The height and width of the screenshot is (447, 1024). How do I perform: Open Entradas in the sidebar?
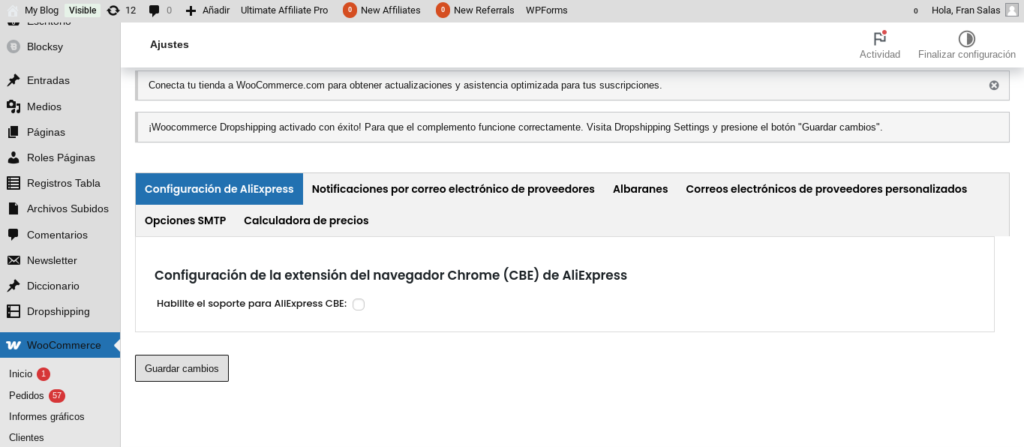pos(48,80)
